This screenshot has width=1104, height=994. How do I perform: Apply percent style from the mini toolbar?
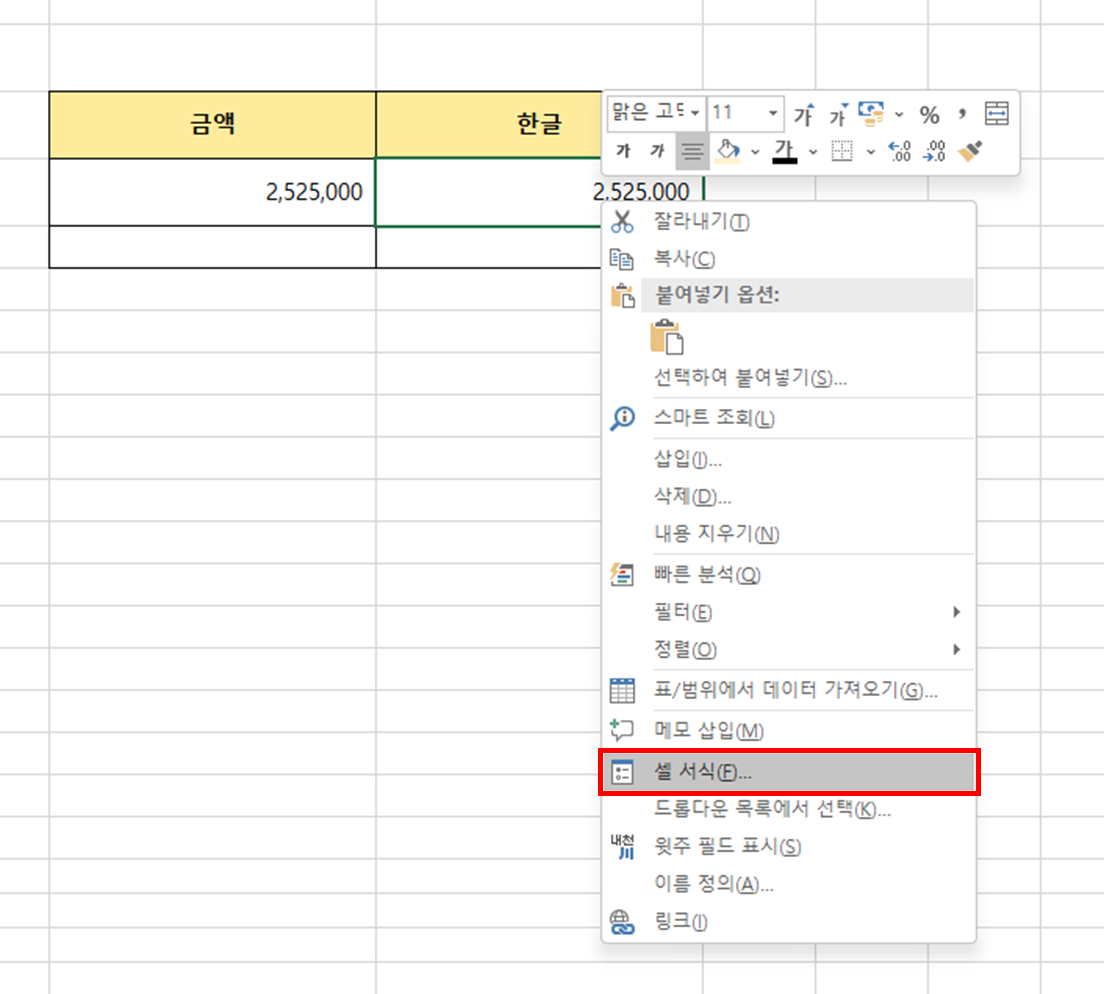(x=930, y=114)
